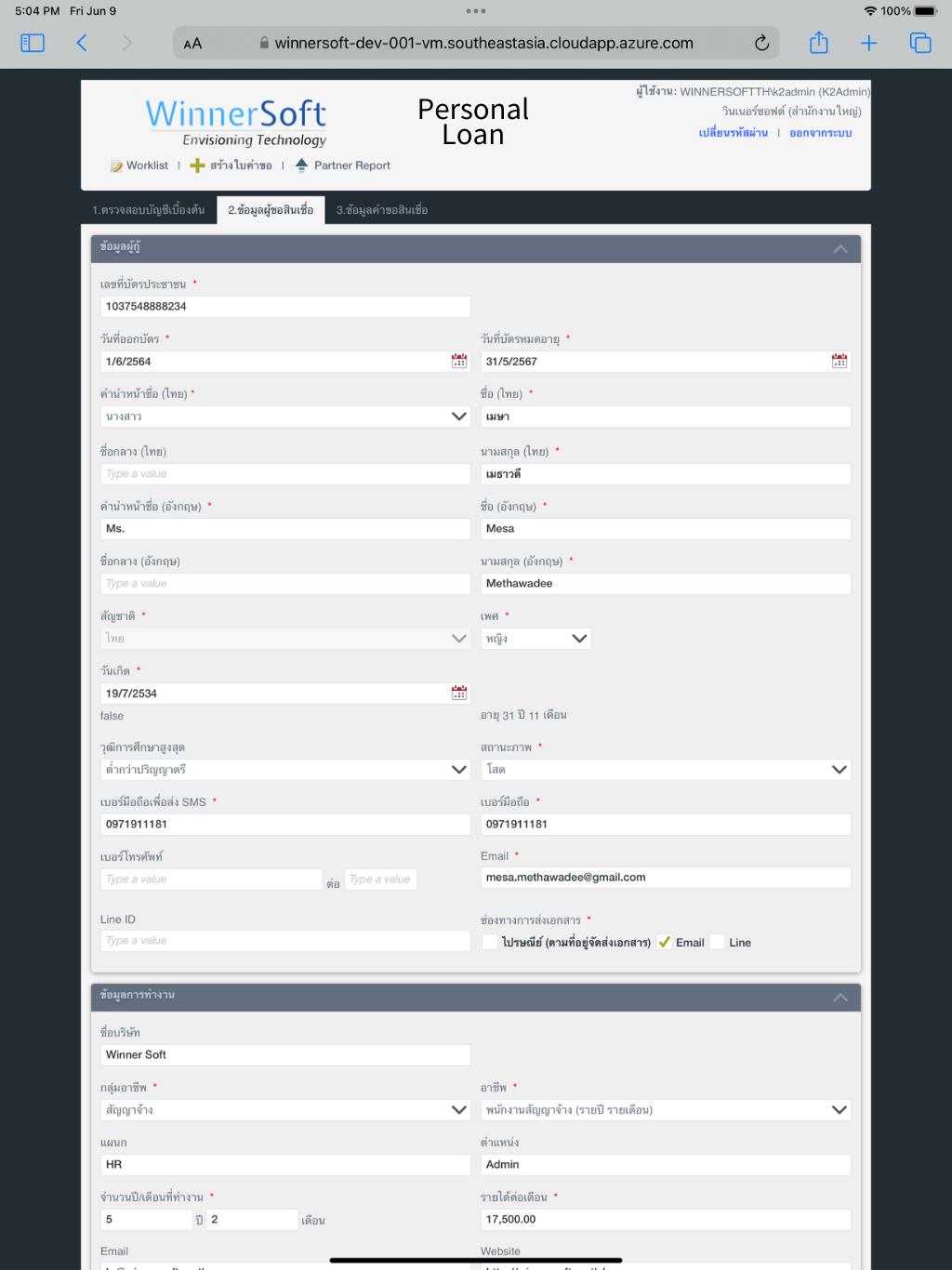Click the Worklist pencil icon
This screenshot has width=952, height=1270.
(116, 165)
